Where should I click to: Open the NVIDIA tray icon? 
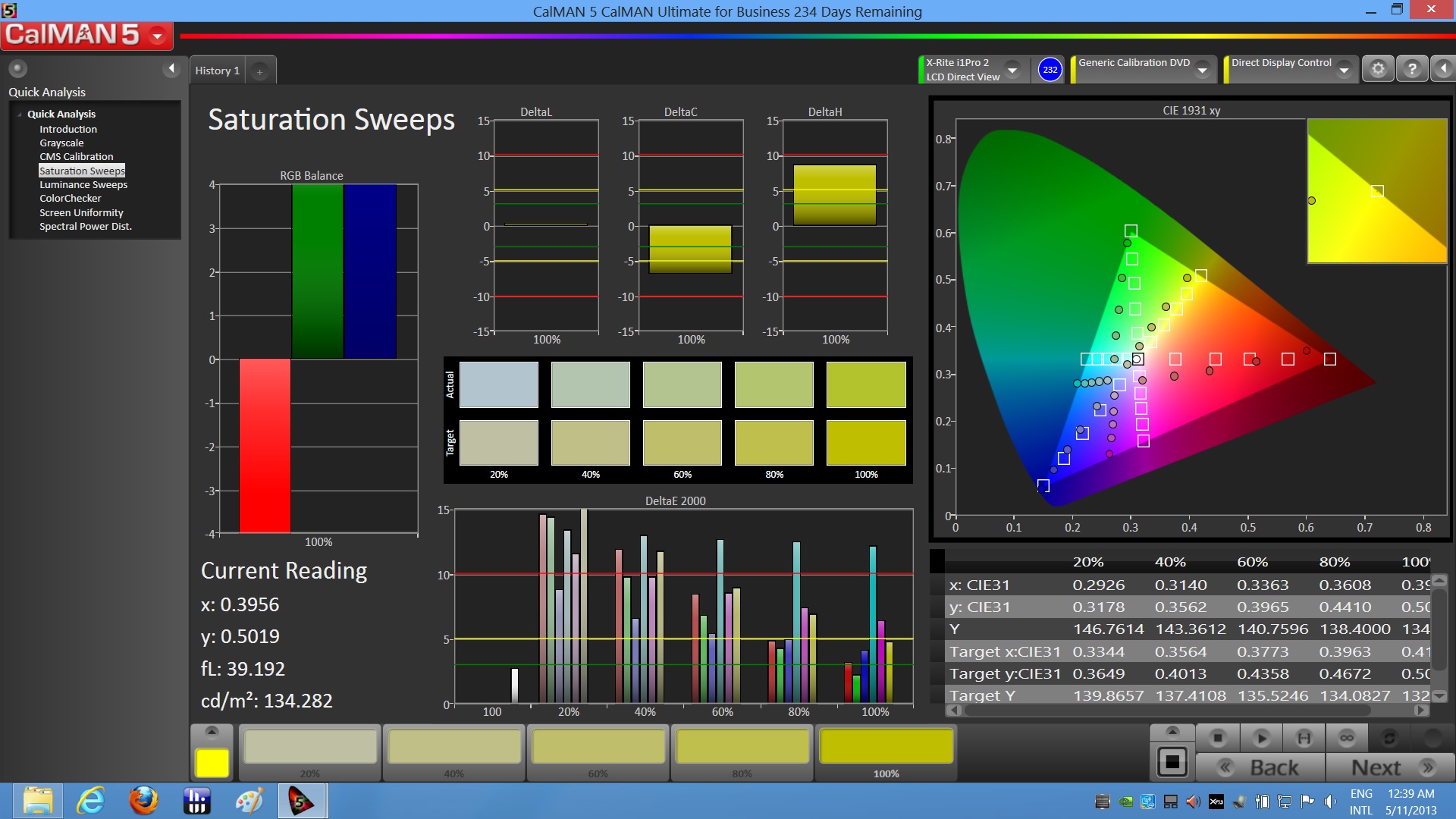click(x=1126, y=802)
